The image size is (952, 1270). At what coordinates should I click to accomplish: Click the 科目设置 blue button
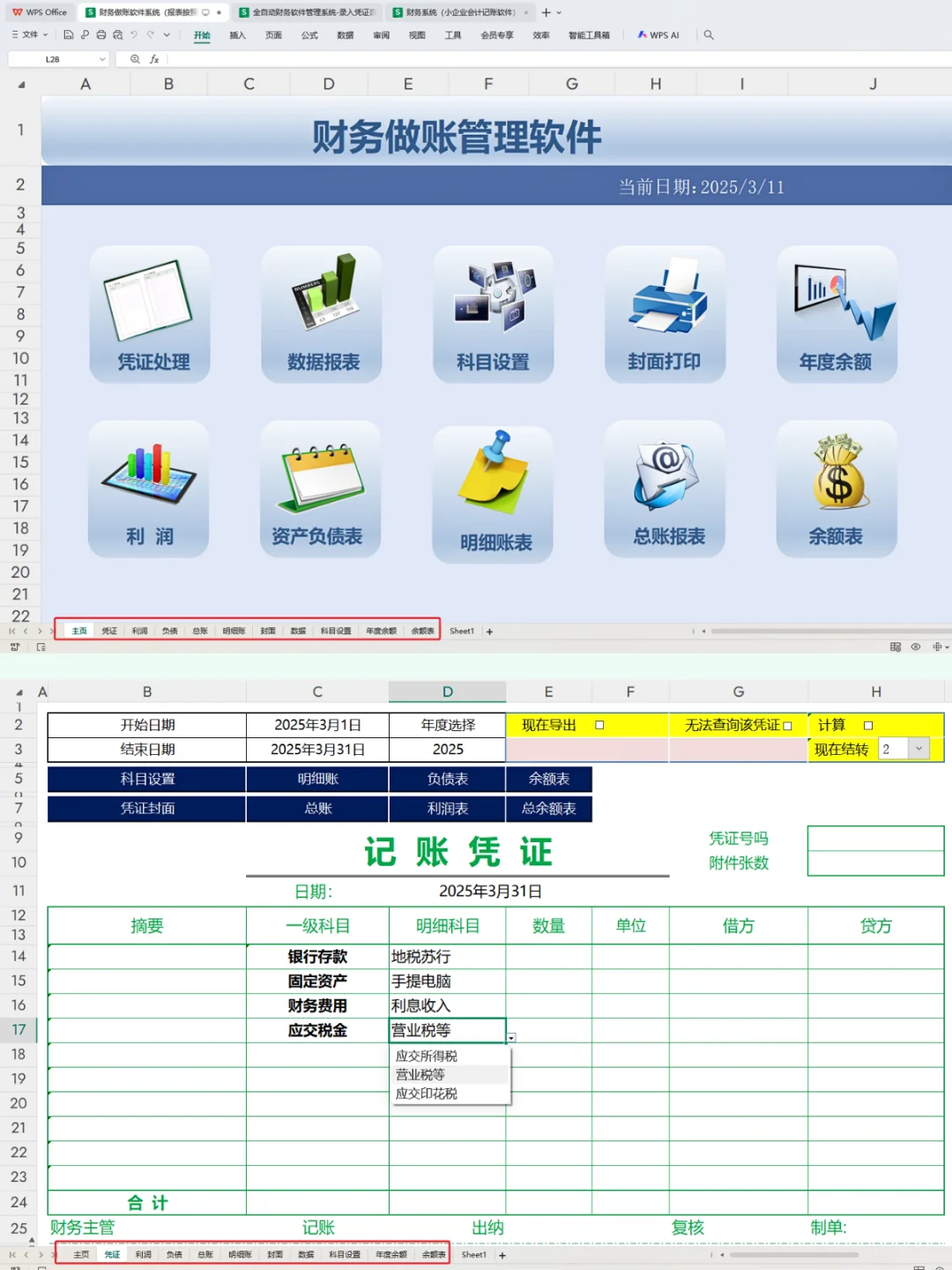click(x=147, y=779)
